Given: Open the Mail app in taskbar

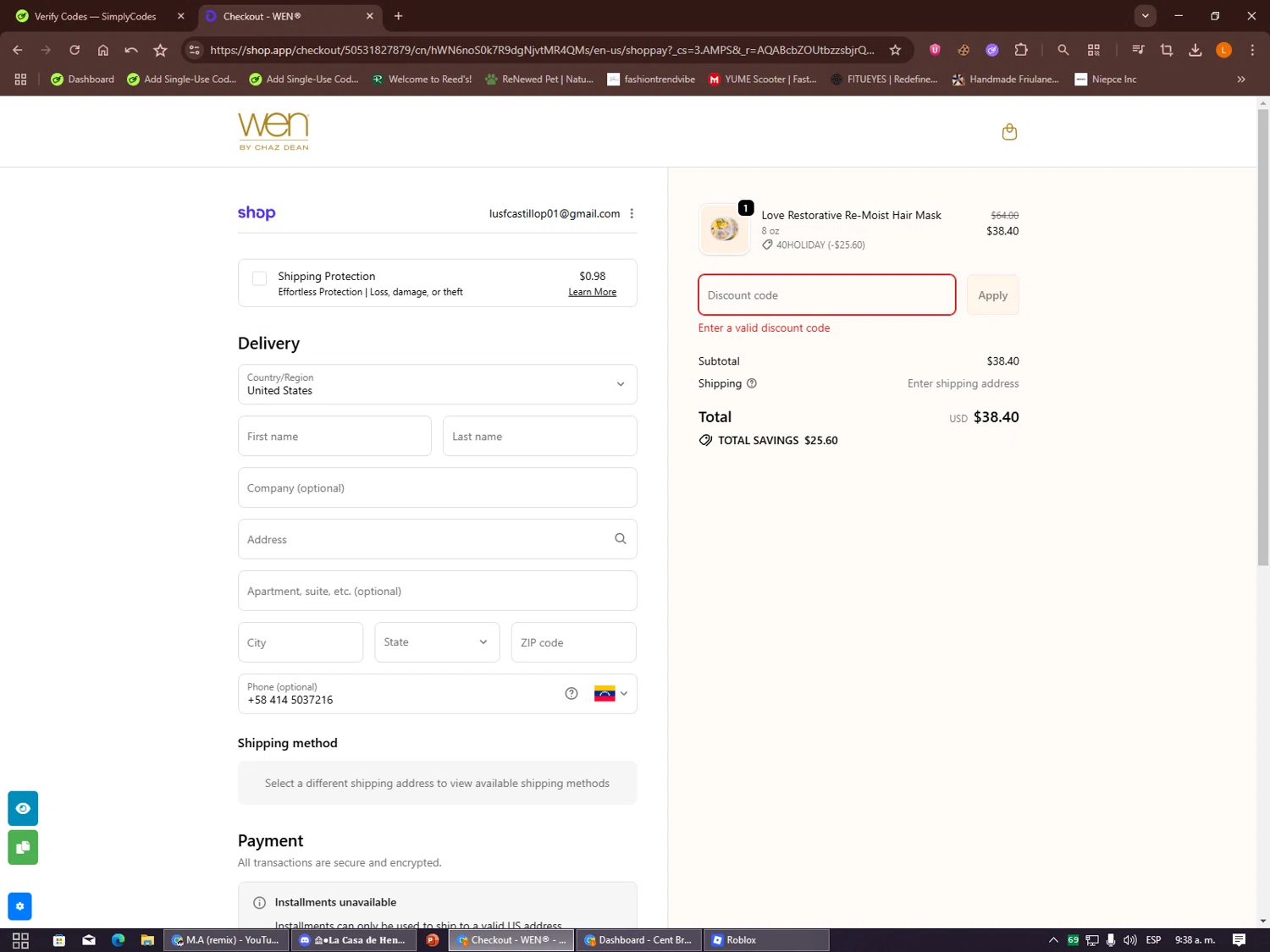Looking at the screenshot, I should (x=89, y=940).
